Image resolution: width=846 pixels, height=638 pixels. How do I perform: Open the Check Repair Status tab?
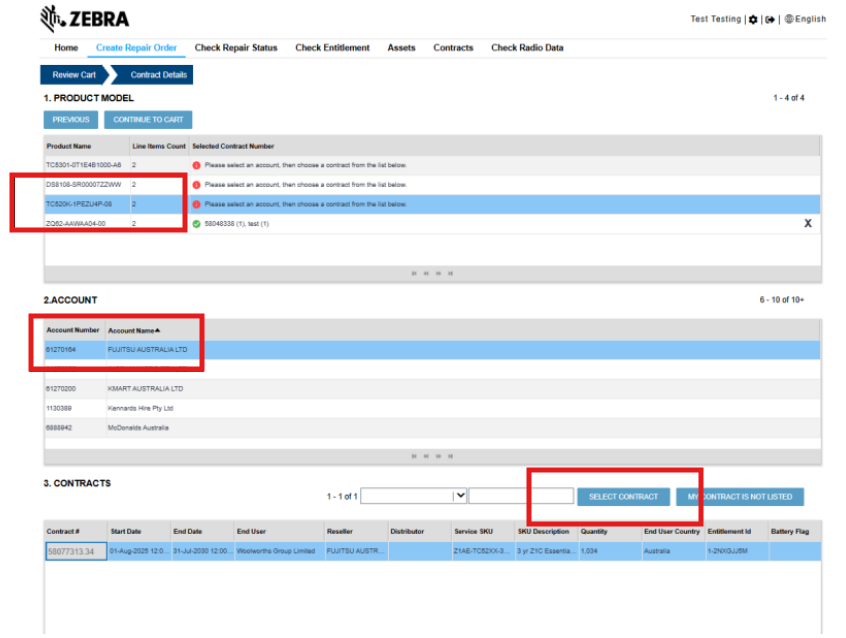click(236, 47)
